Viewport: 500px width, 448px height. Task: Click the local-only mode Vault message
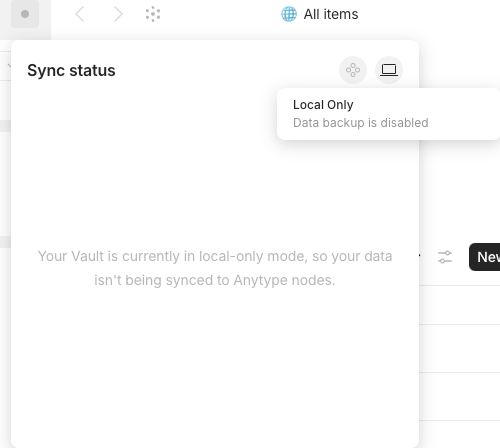(215, 268)
